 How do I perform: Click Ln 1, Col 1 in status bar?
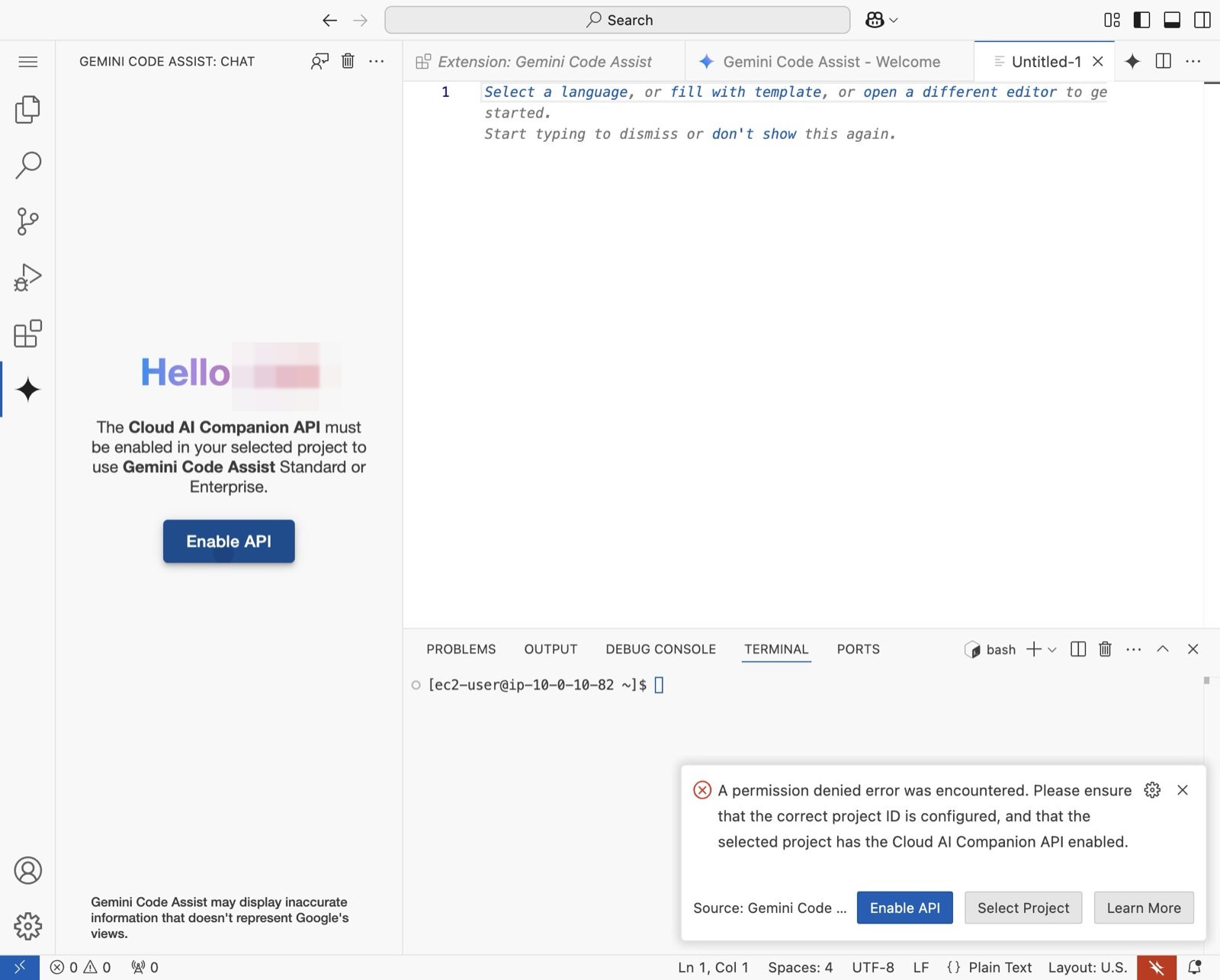pos(713,967)
